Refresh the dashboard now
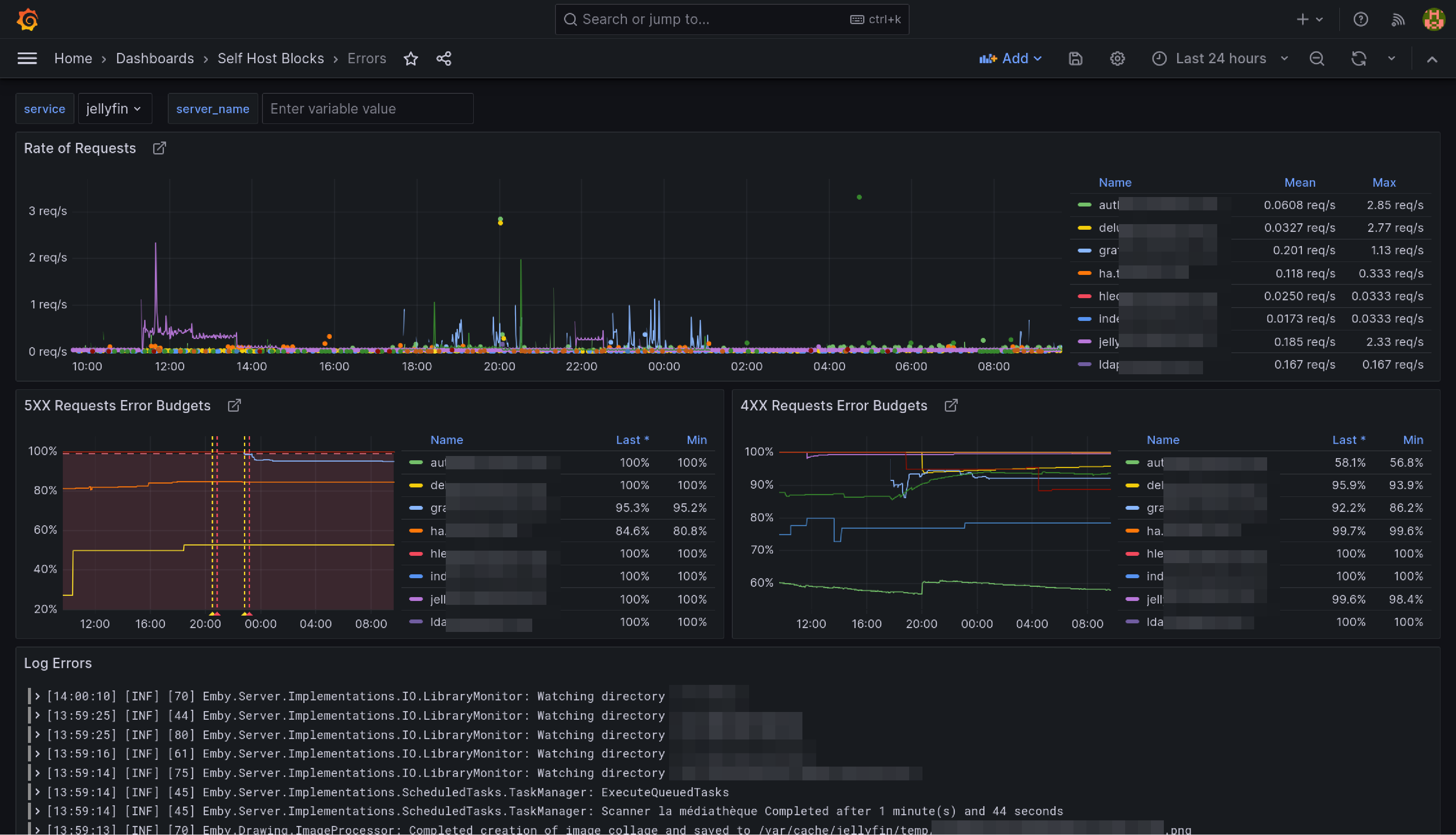1456x835 pixels. pyautogui.click(x=1358, y=59)
